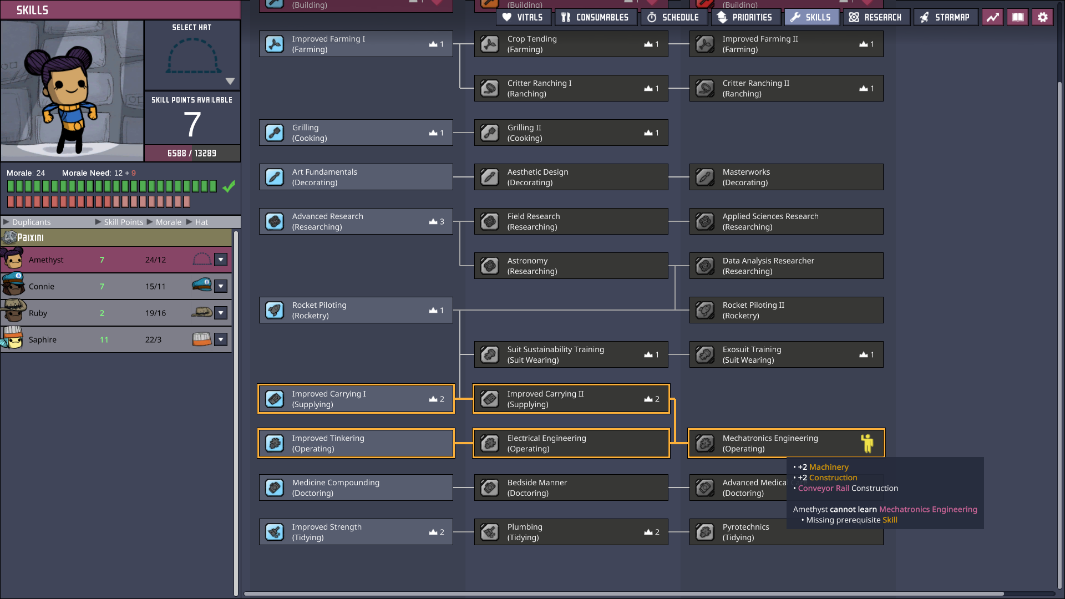Click Pyrotechnics skill icon
The height and width of the screenshot is (599, 1065).
705,532
